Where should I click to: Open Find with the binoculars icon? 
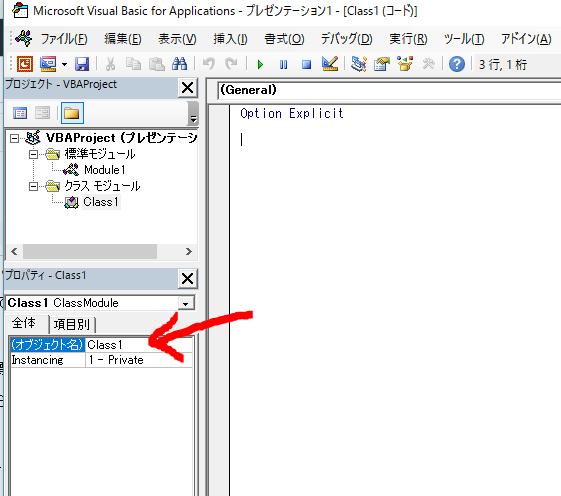click(x=179, y=64)
